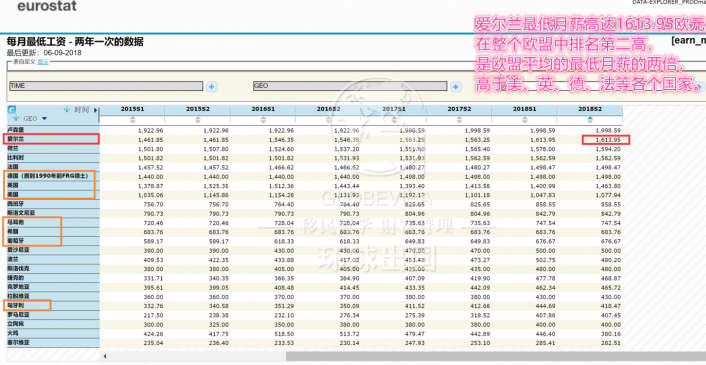Viewport: 706px width, 365px height.
Task: Click the 418.47 cell under 2018S2
Action: [x=611, y=306]
